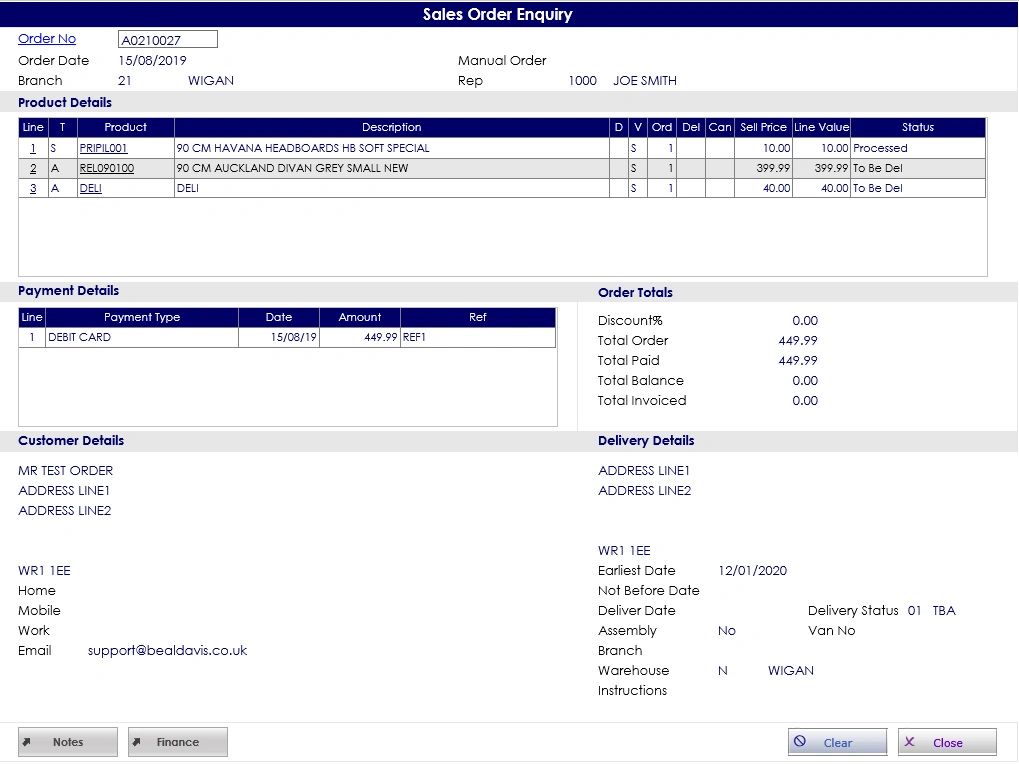Click the order number field containing A0210027

tap(167, 40)
